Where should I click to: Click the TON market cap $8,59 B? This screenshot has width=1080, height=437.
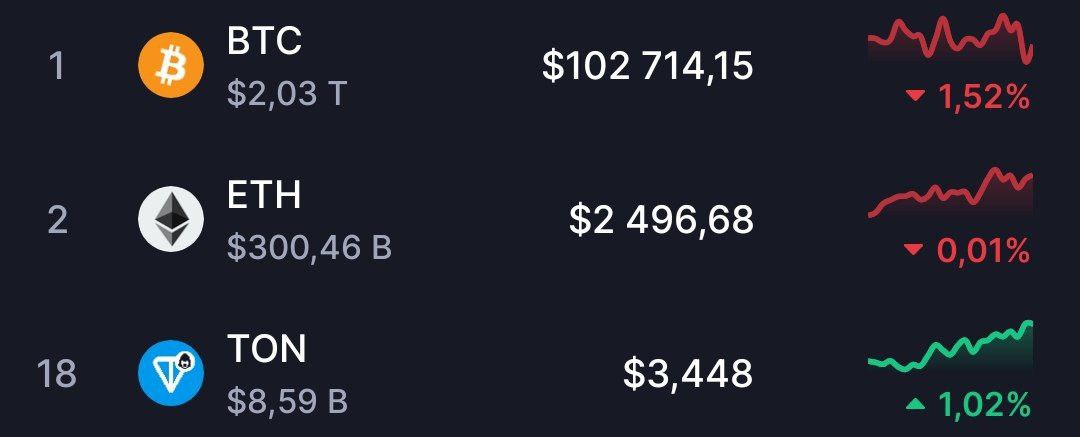pos(287,402)
